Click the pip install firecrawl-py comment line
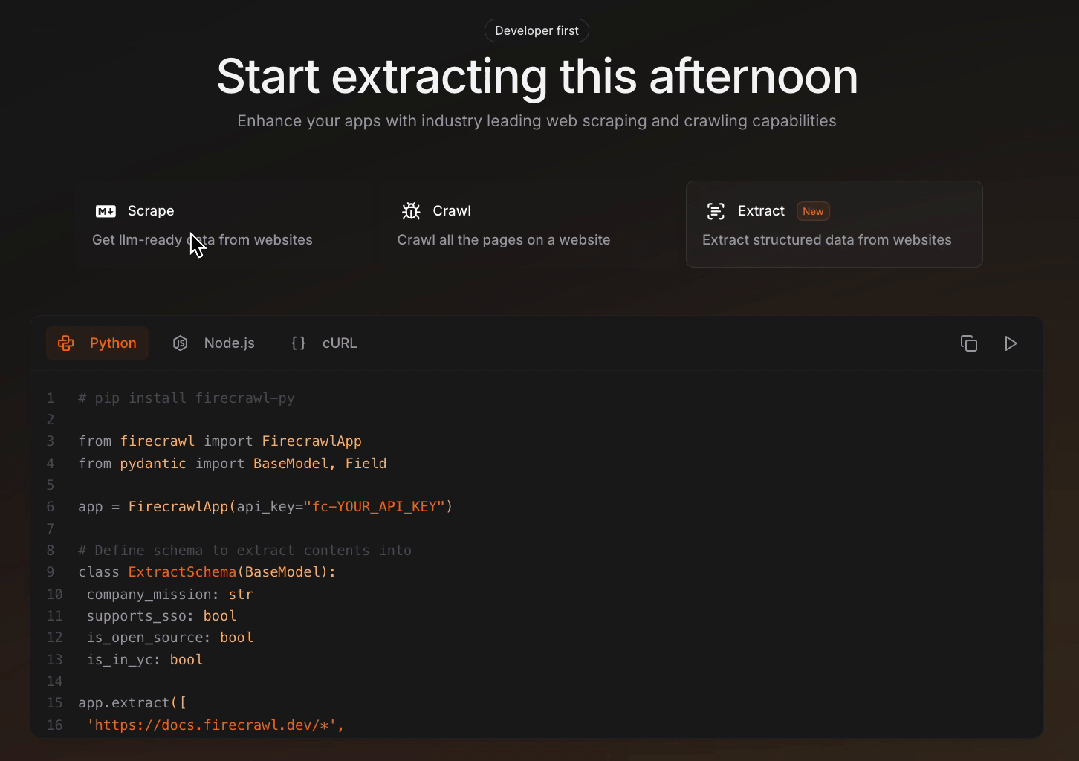This screenshot has width=1079, height=761. click(x=186, y=398)
